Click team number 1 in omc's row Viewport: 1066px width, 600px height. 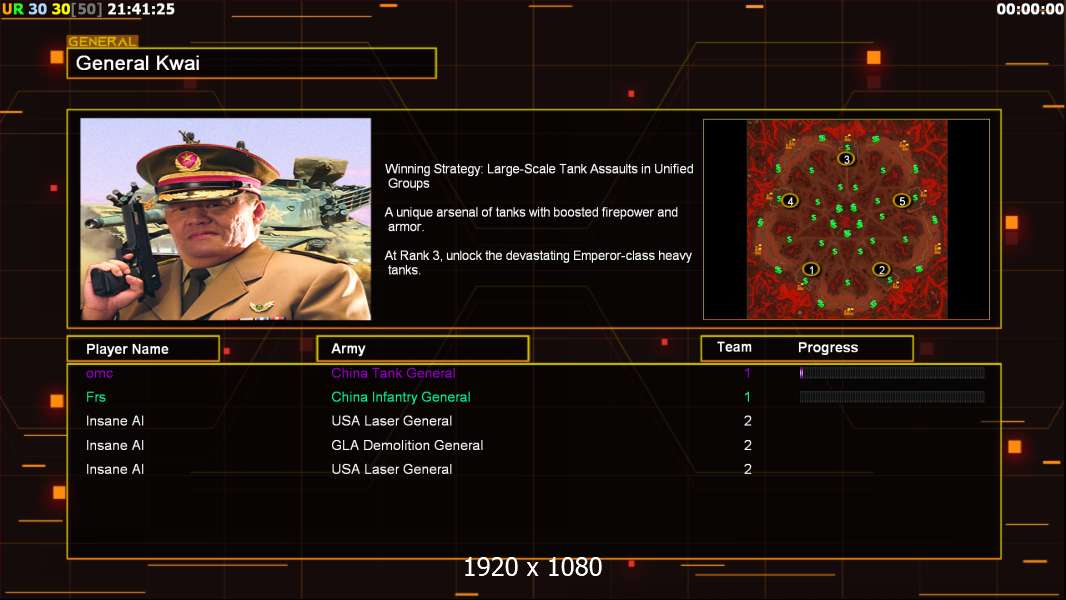point(747,372)
